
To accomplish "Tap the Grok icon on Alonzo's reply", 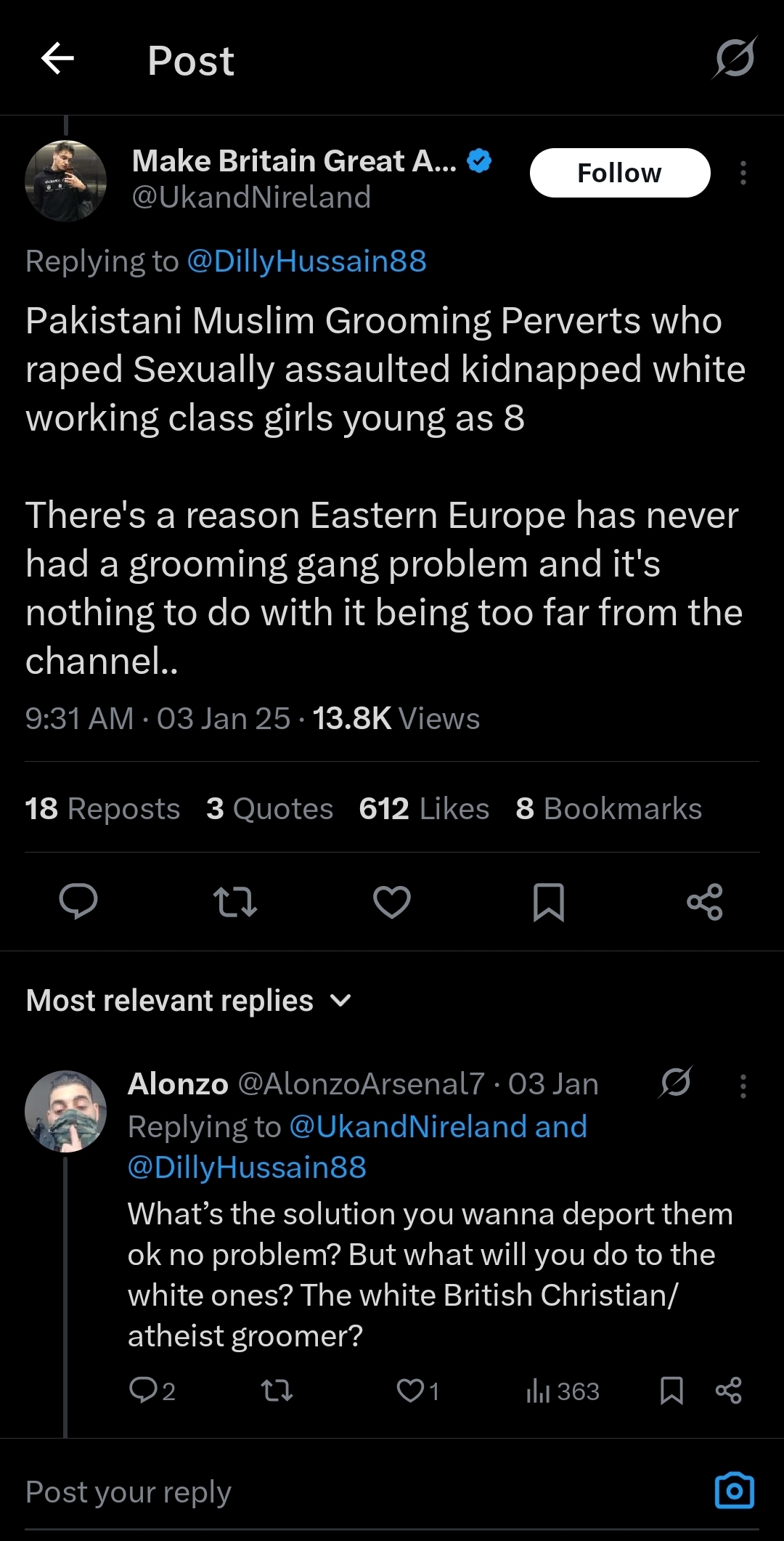I will point(676,1083).
